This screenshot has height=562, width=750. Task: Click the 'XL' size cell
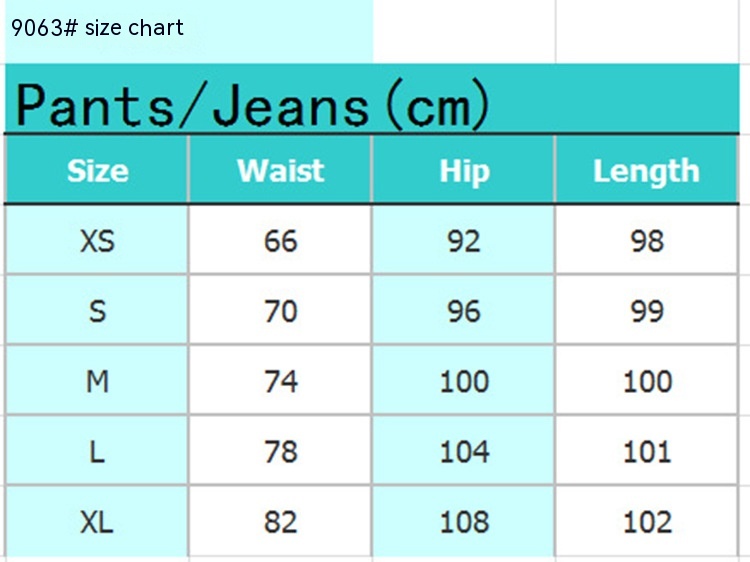[97, 522]
